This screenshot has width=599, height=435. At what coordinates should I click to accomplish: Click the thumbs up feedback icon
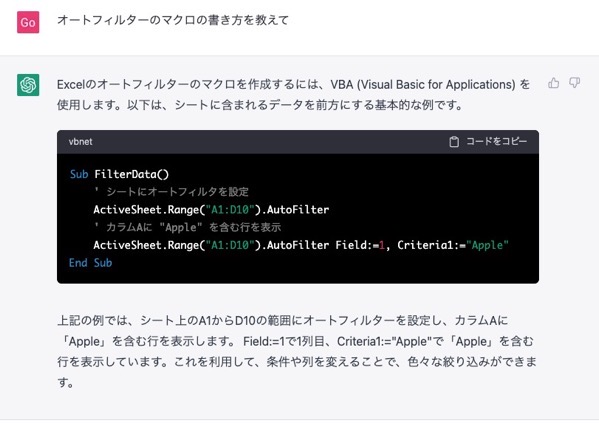(x=554, y=83)
